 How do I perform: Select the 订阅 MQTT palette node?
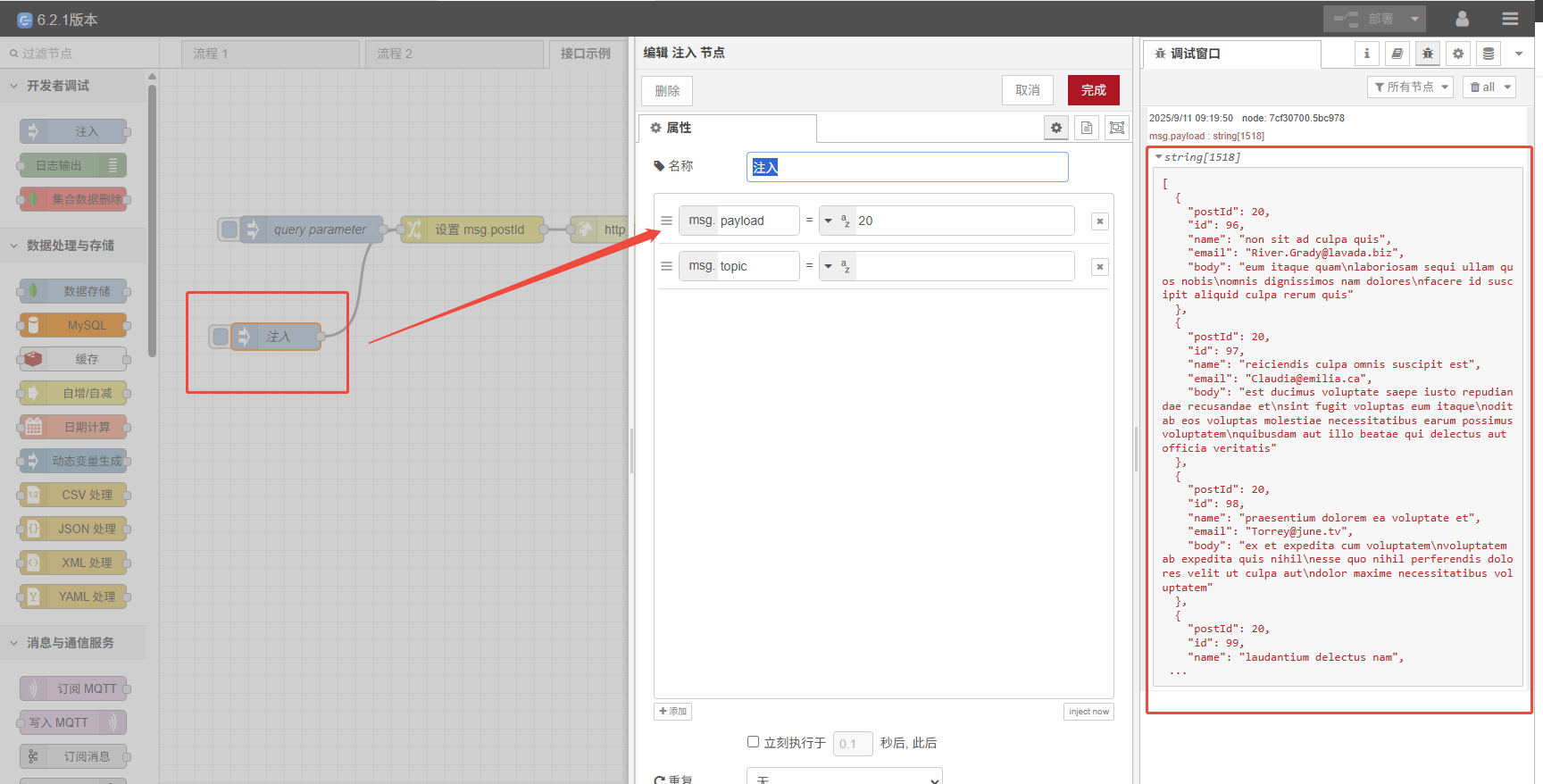[74, 688]
